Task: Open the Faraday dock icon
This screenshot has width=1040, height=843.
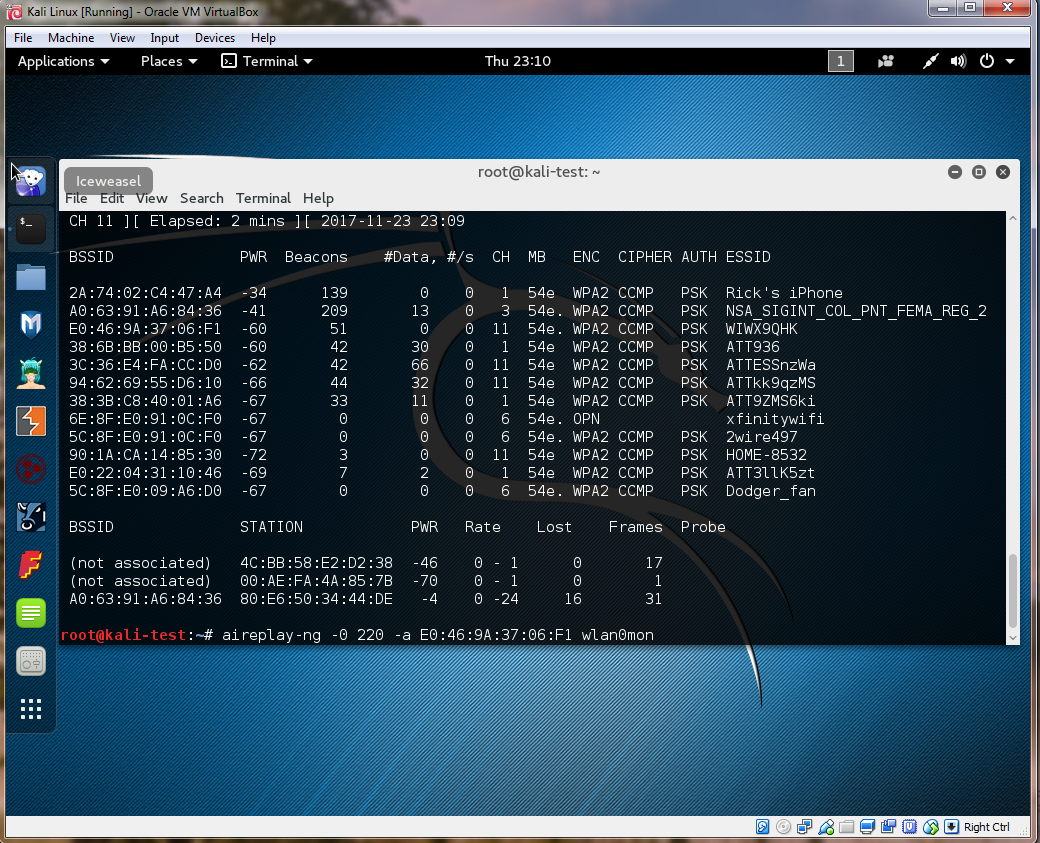Action: coord(31,565)
